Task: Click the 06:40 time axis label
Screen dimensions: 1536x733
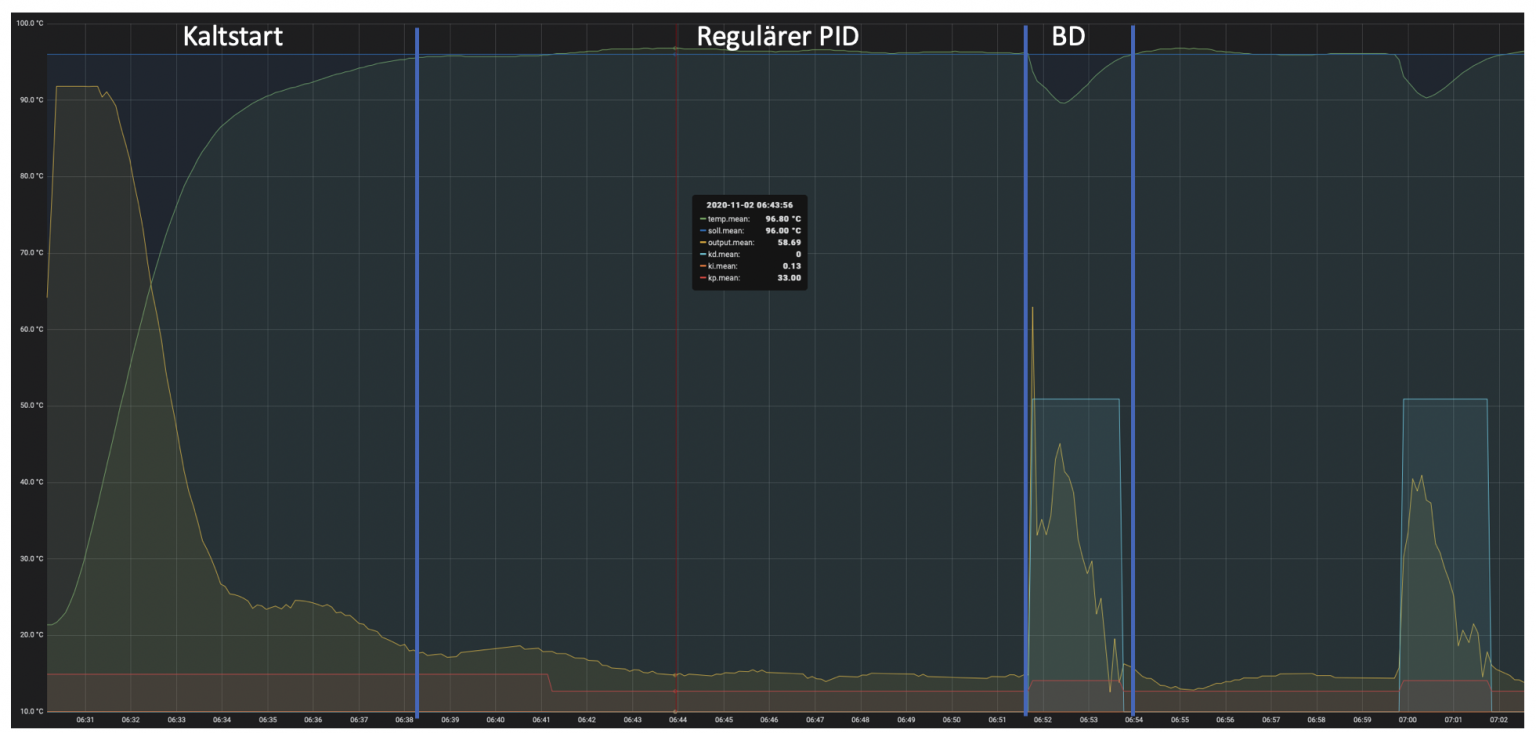Action: 495,720
